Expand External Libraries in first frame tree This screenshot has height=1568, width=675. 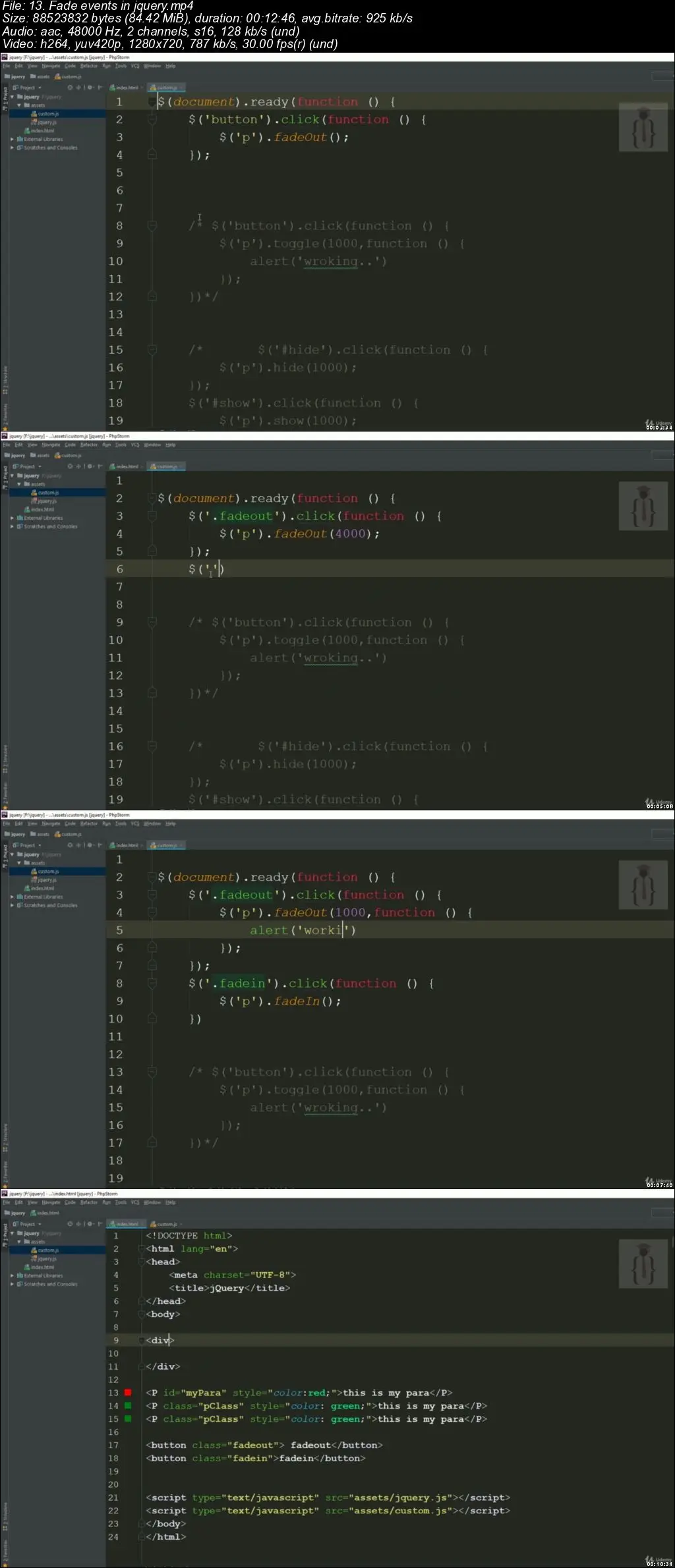[12, 140]
